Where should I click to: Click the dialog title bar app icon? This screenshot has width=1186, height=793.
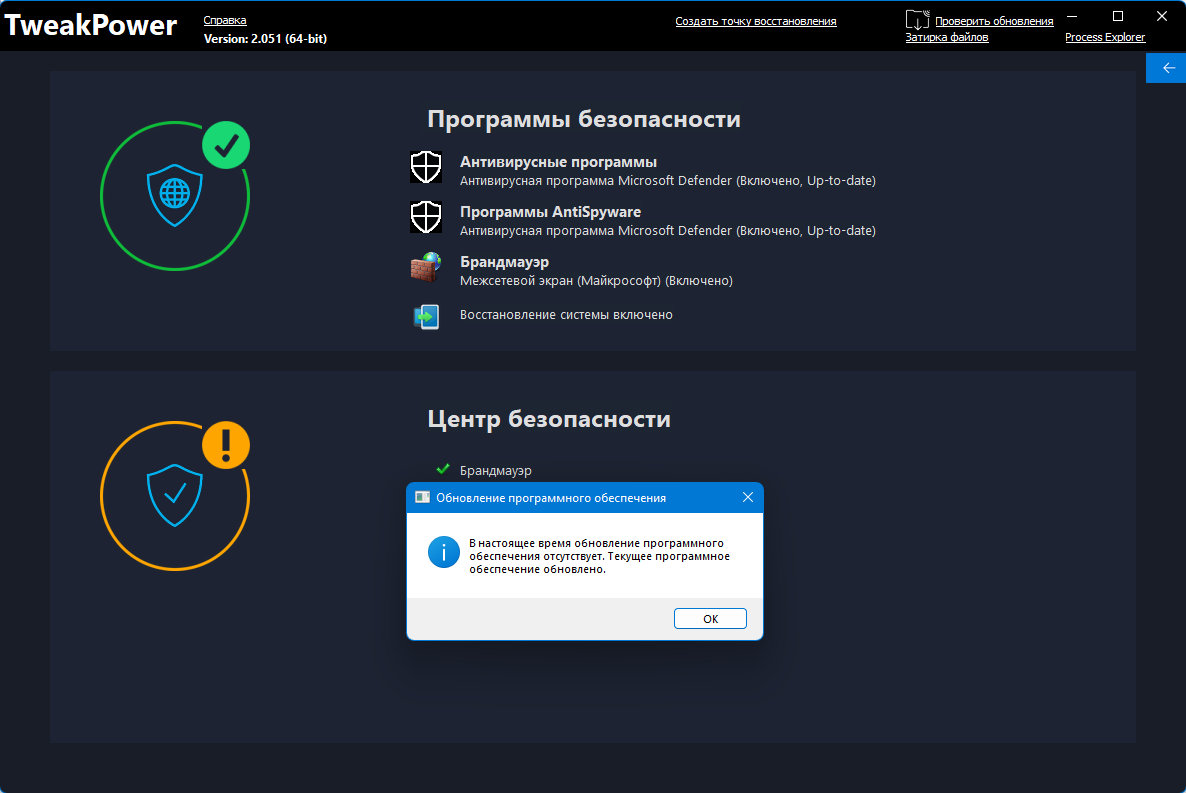[x=422, y=497]
